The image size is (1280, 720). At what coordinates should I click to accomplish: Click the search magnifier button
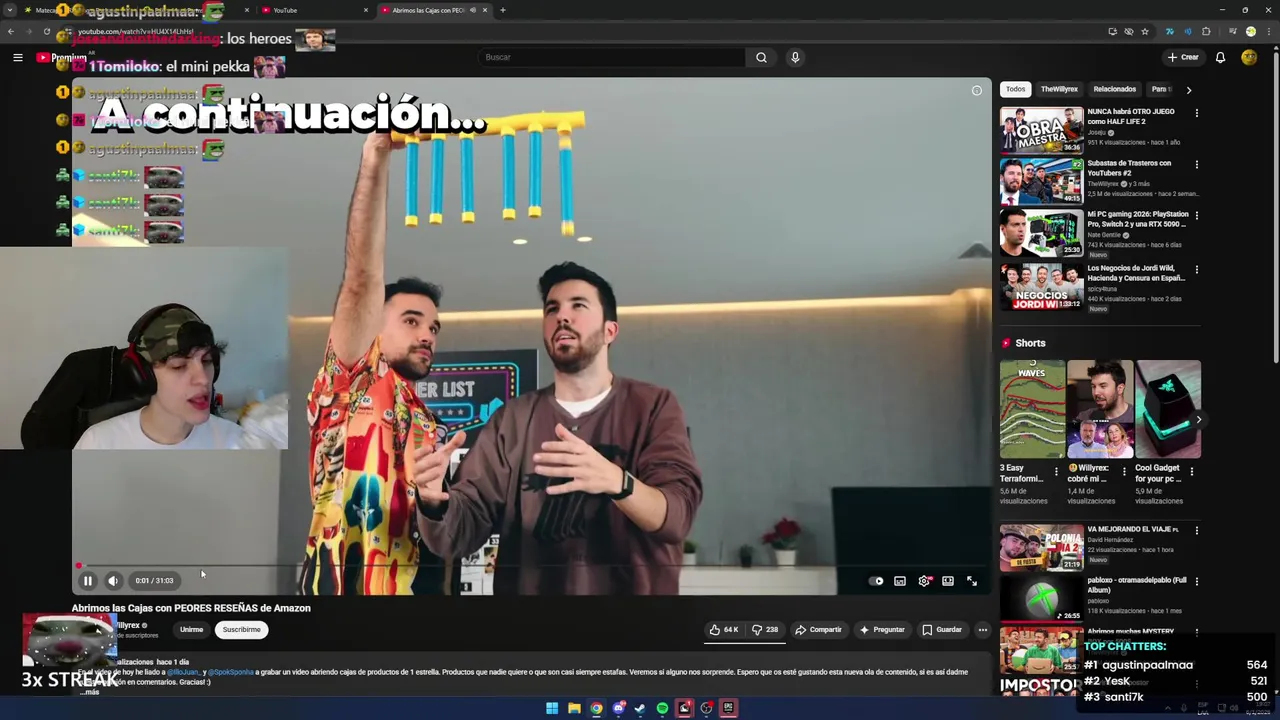click(761, 57)
